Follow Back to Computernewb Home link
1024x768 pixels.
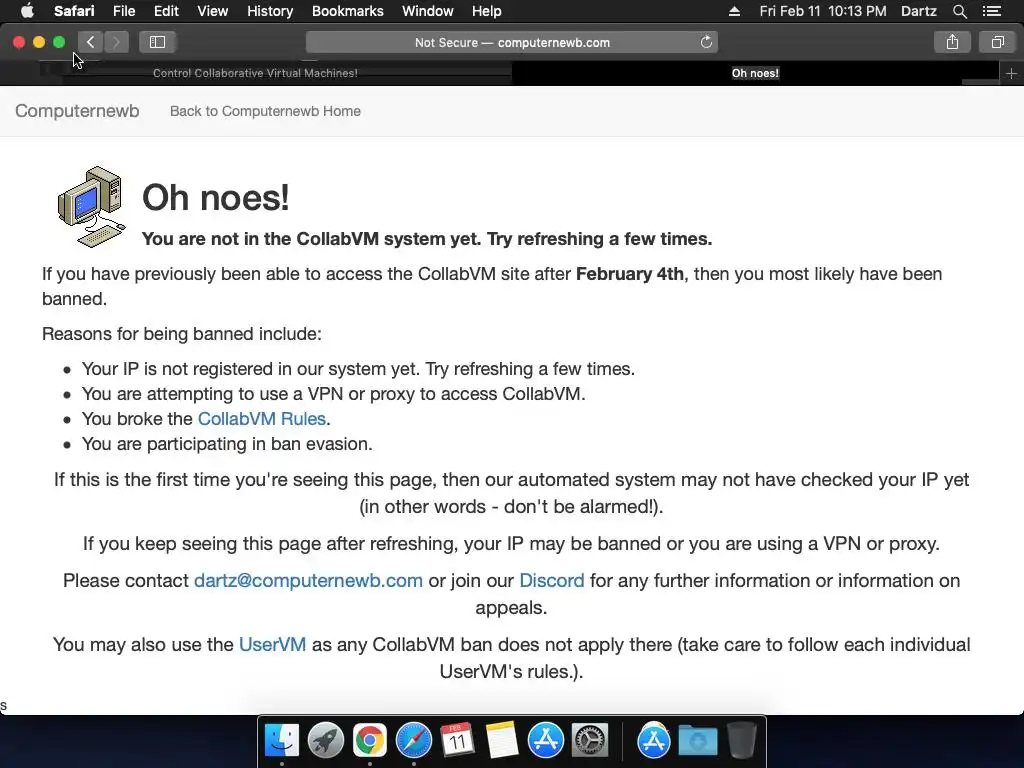point(265,111)
